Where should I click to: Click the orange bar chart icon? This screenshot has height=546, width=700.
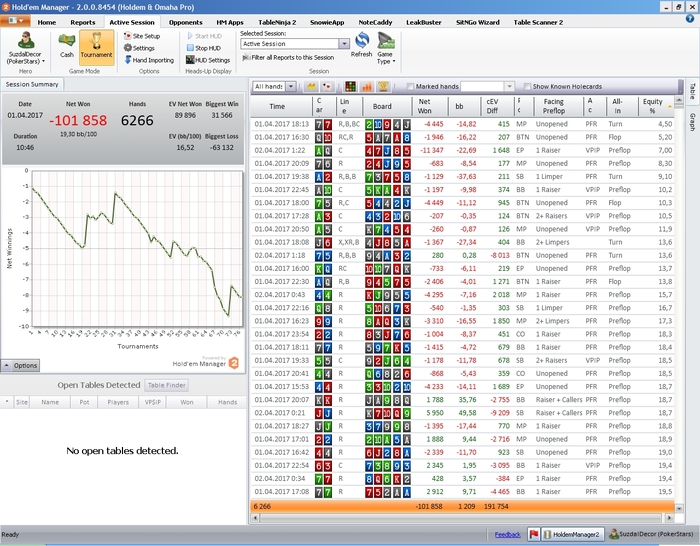[367, 86]
